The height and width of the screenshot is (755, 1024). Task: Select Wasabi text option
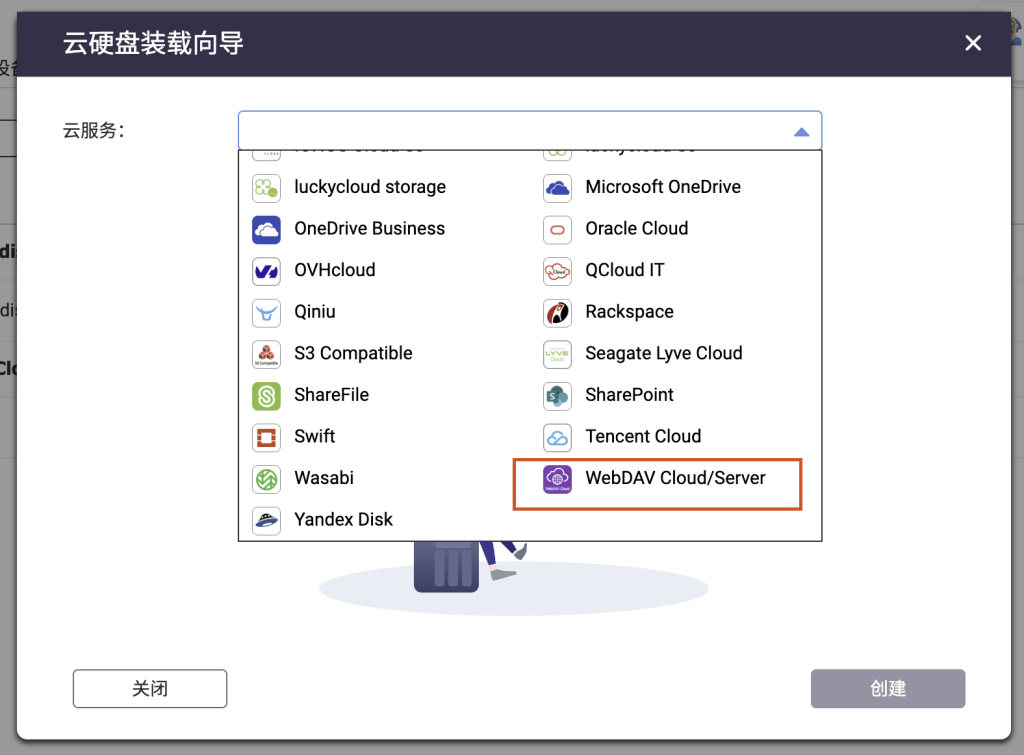pos(324,478)
